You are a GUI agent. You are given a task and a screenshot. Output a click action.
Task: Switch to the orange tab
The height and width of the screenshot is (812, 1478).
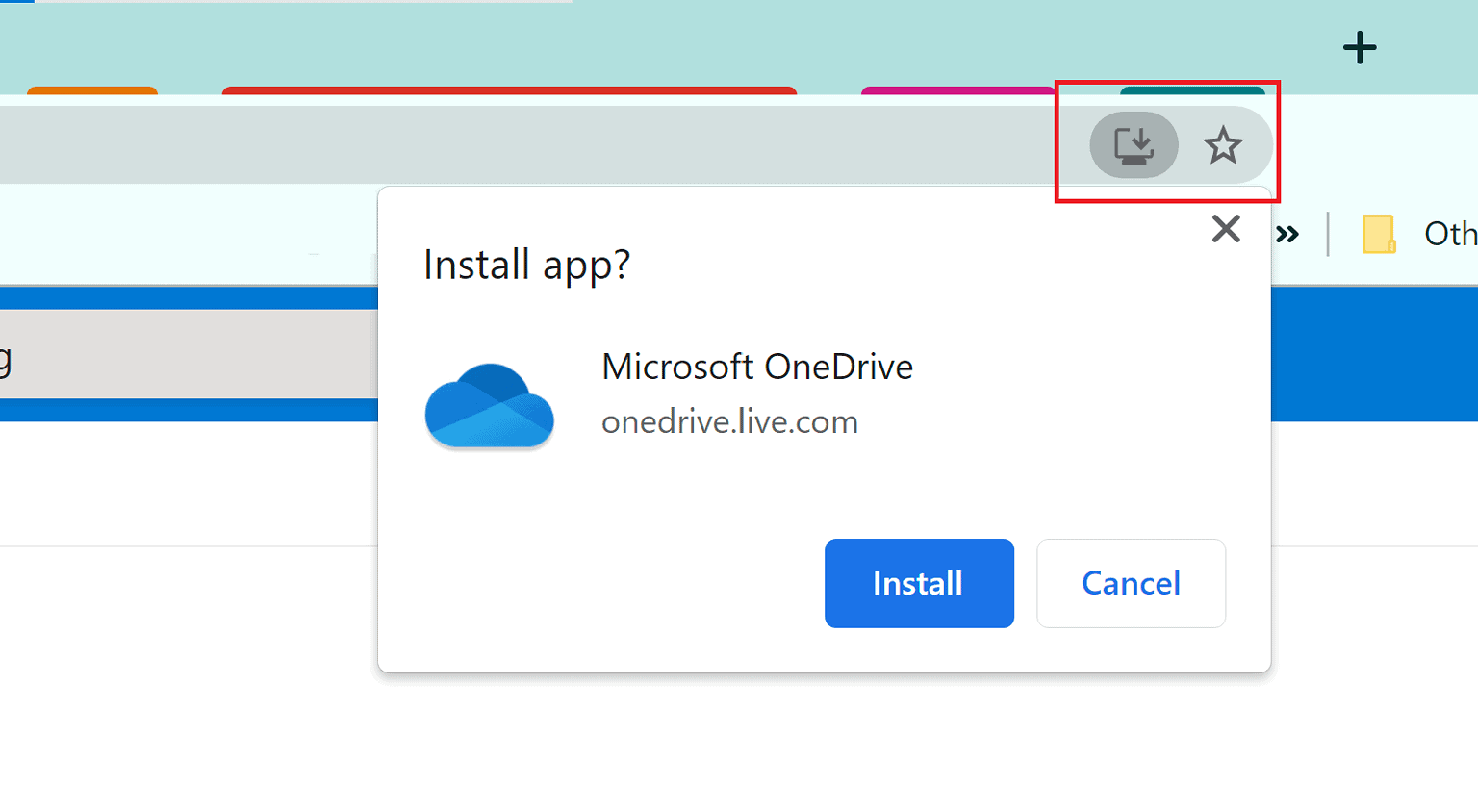coord(91,91)
